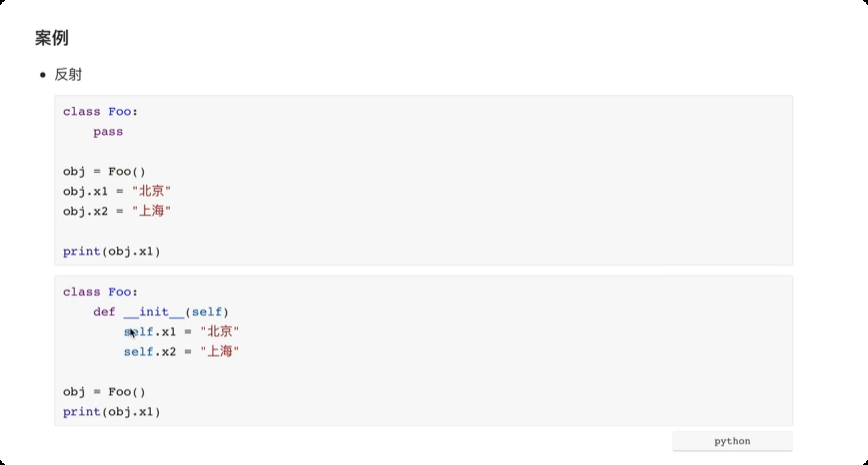The image size is (868, 465).
Task: Click the def keyword in second code block
Action: tap(104, 311)
